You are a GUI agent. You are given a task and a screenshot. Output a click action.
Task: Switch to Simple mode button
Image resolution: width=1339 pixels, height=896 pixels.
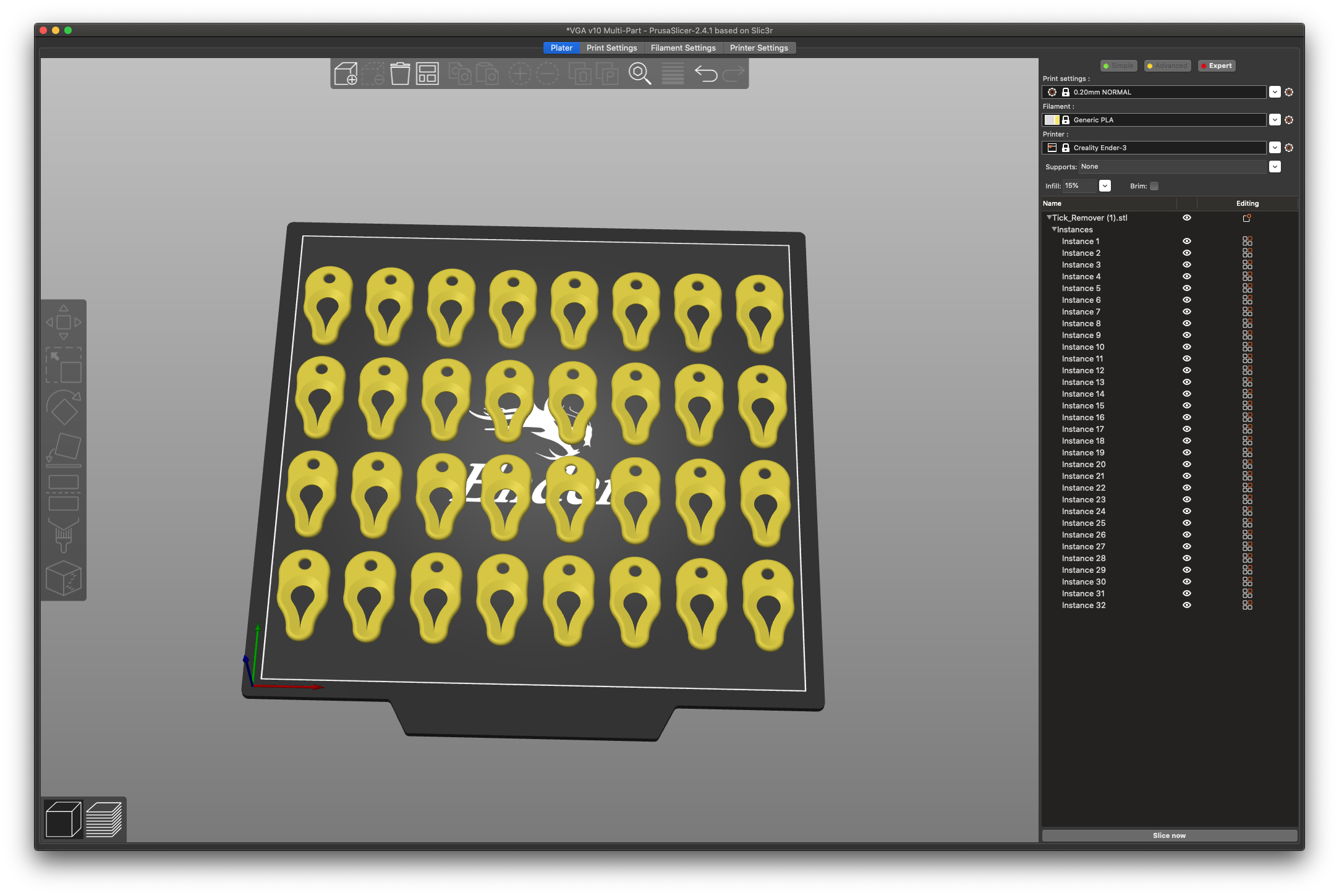click(1118, 66)
